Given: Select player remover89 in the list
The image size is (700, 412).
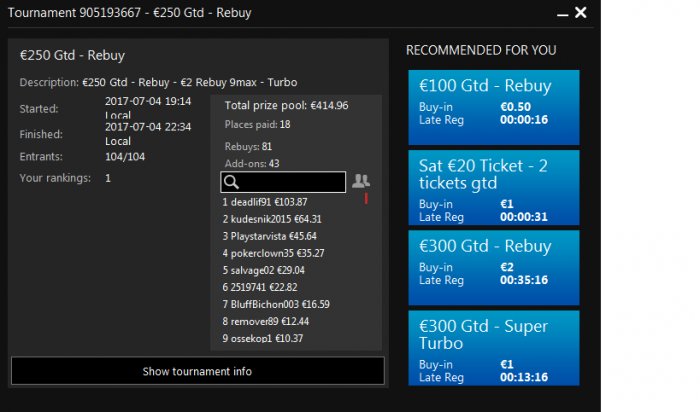Looking at the screenshot, I should point(265,321).
